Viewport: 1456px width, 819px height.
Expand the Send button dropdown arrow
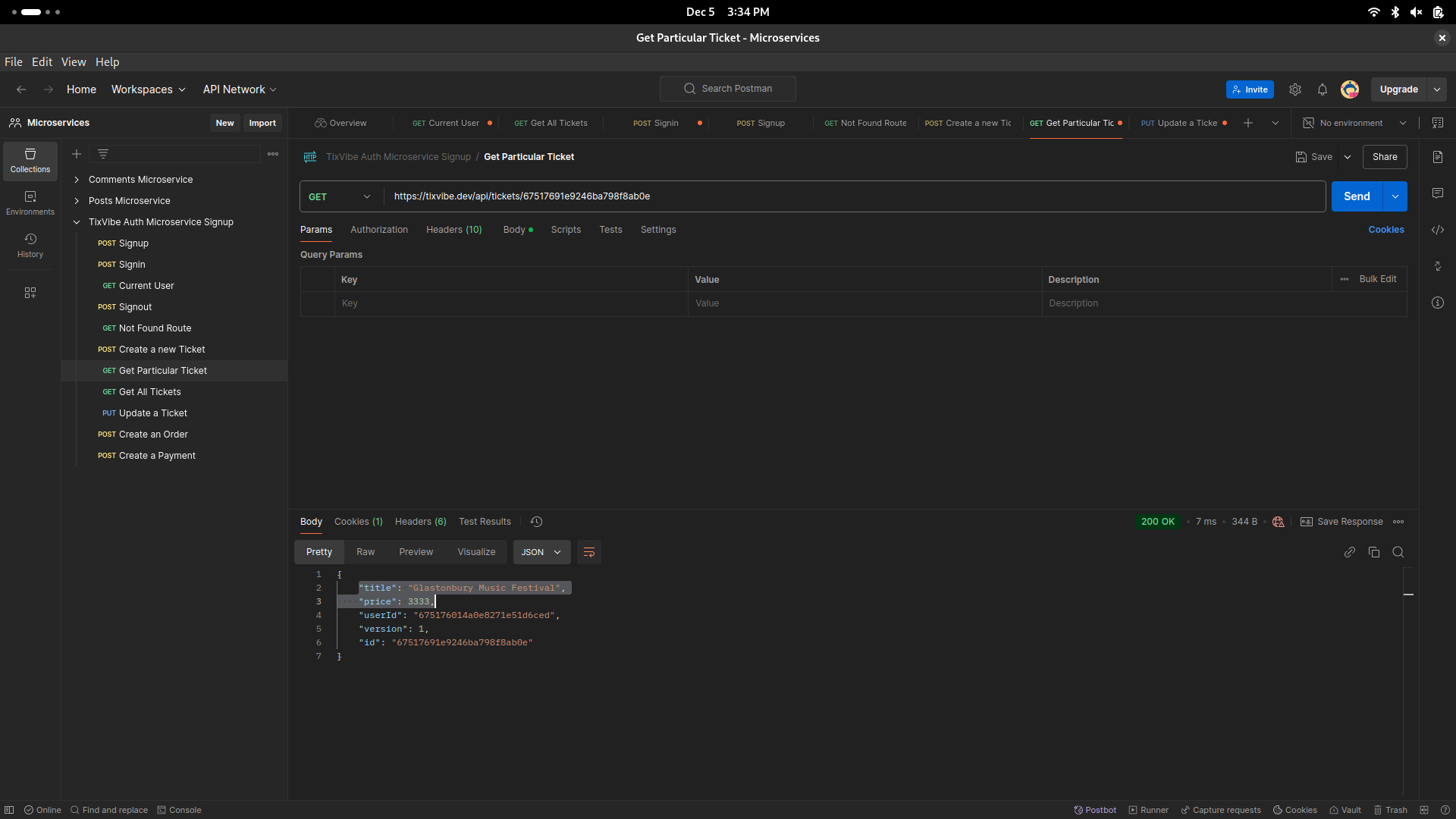(1395, 196)
